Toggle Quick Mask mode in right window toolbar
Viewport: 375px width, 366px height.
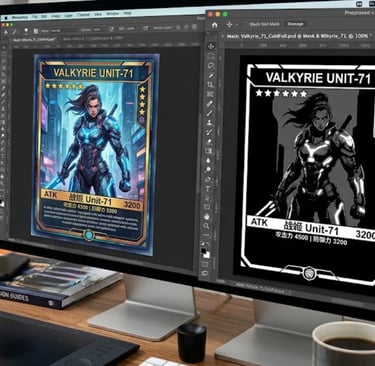click(x=205, y=265)
